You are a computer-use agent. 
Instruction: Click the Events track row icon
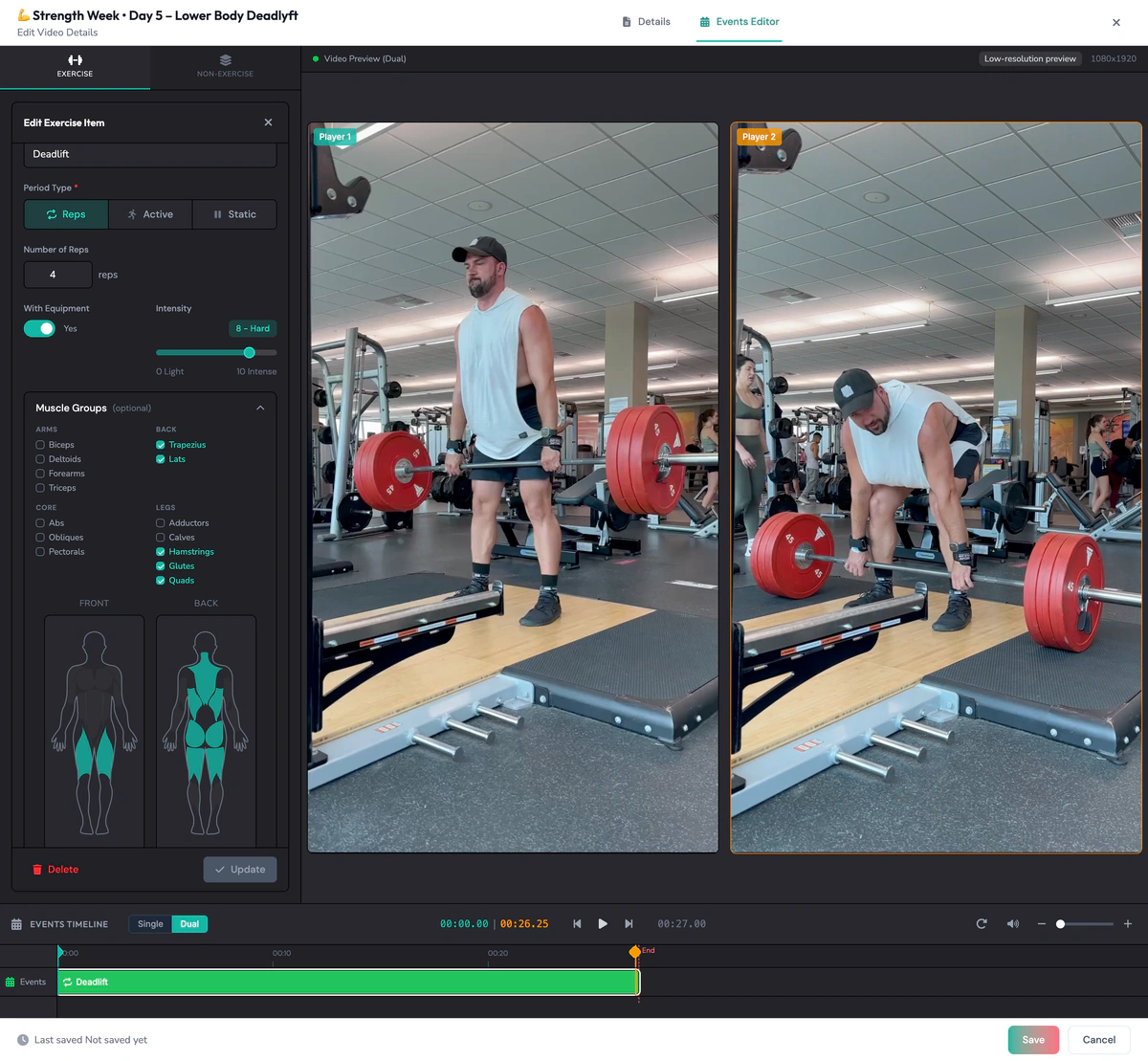10,983
